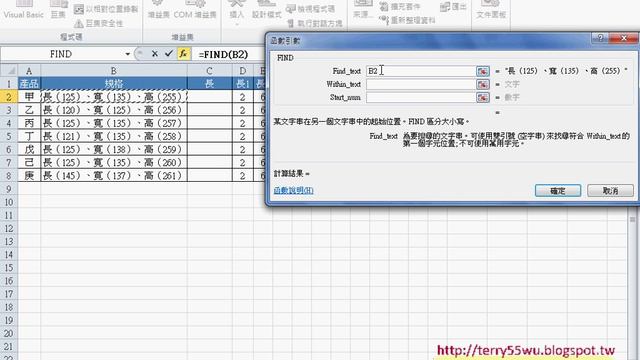Select cell A6 containing 戊
The height and width of the screenshot is (360, 640).
point(29,149)
